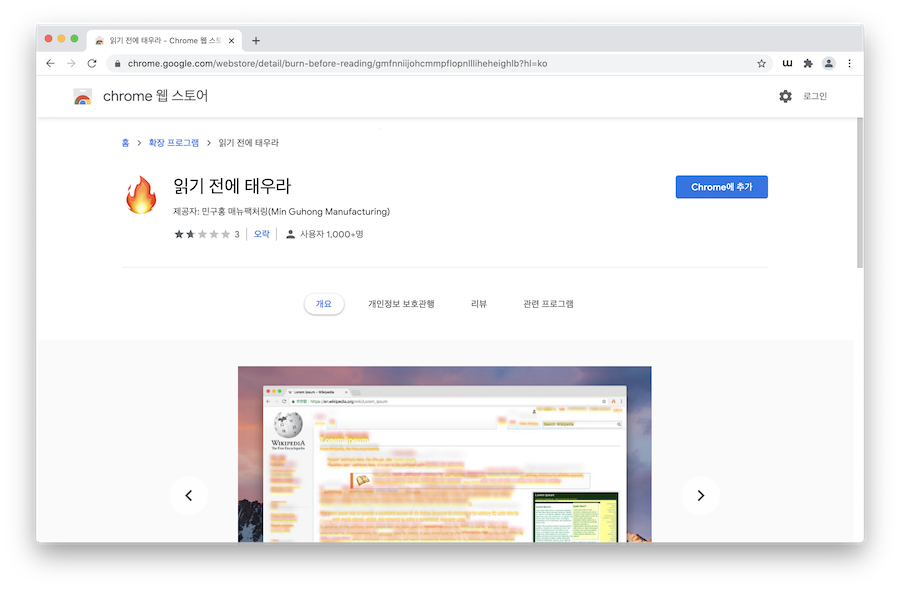Show the previous screenshot in carousel
The width and height of the screenshot is (900, 590).
188,495
